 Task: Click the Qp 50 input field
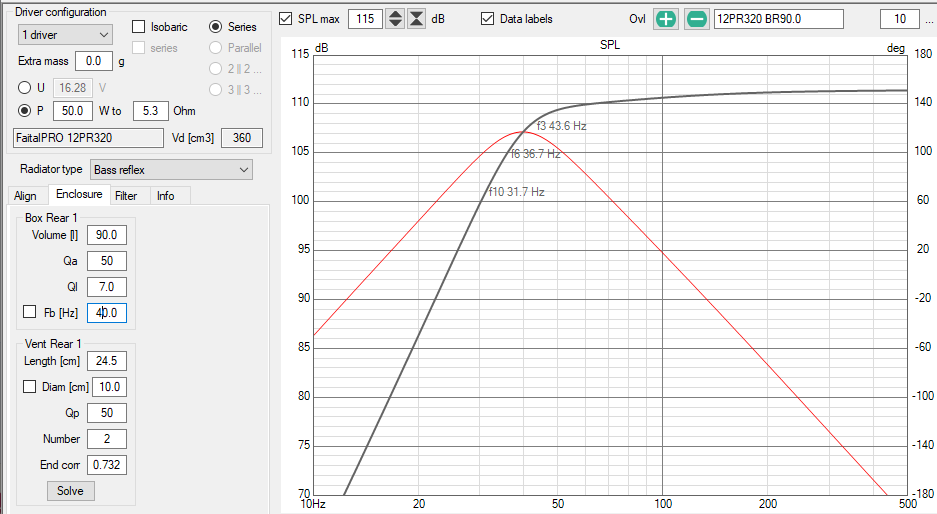[x=107, y=413]
